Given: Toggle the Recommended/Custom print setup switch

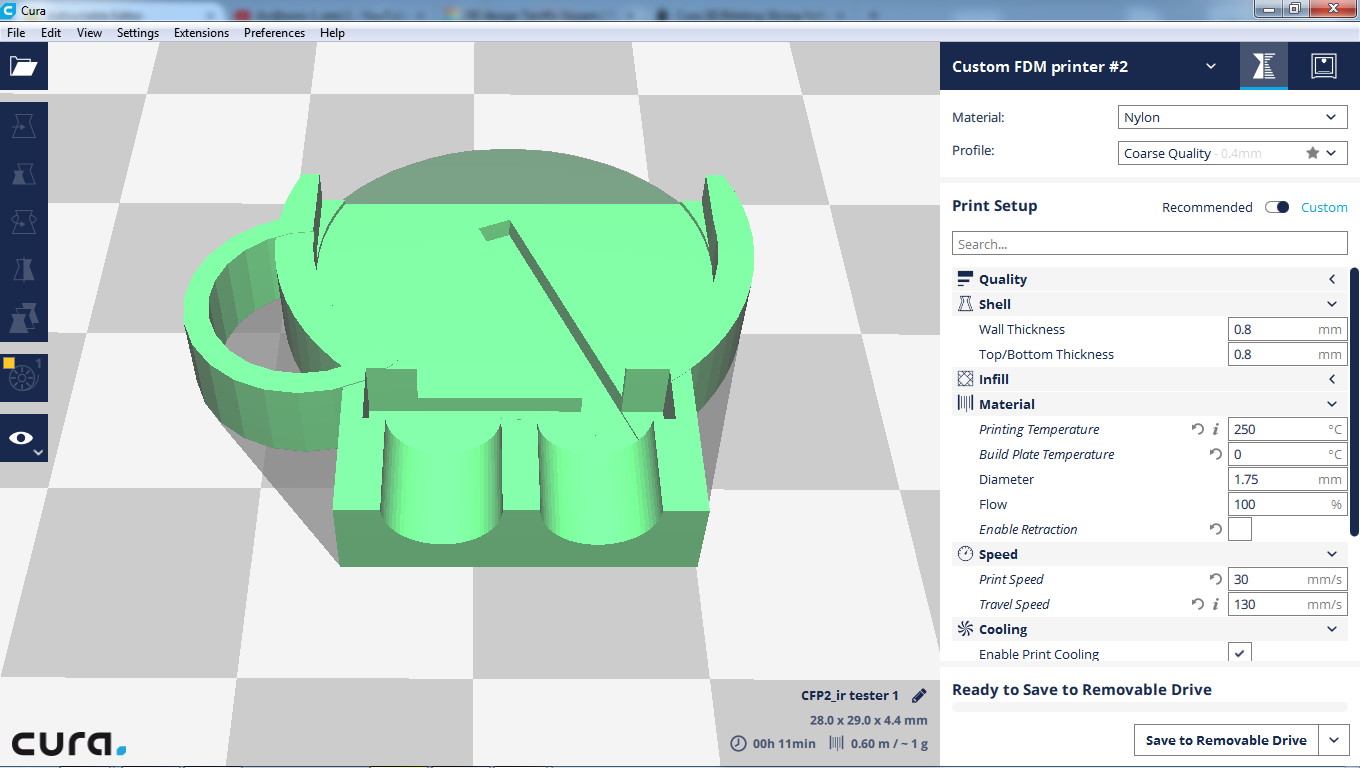Looking at the screenshot, I should point(1277,207).
